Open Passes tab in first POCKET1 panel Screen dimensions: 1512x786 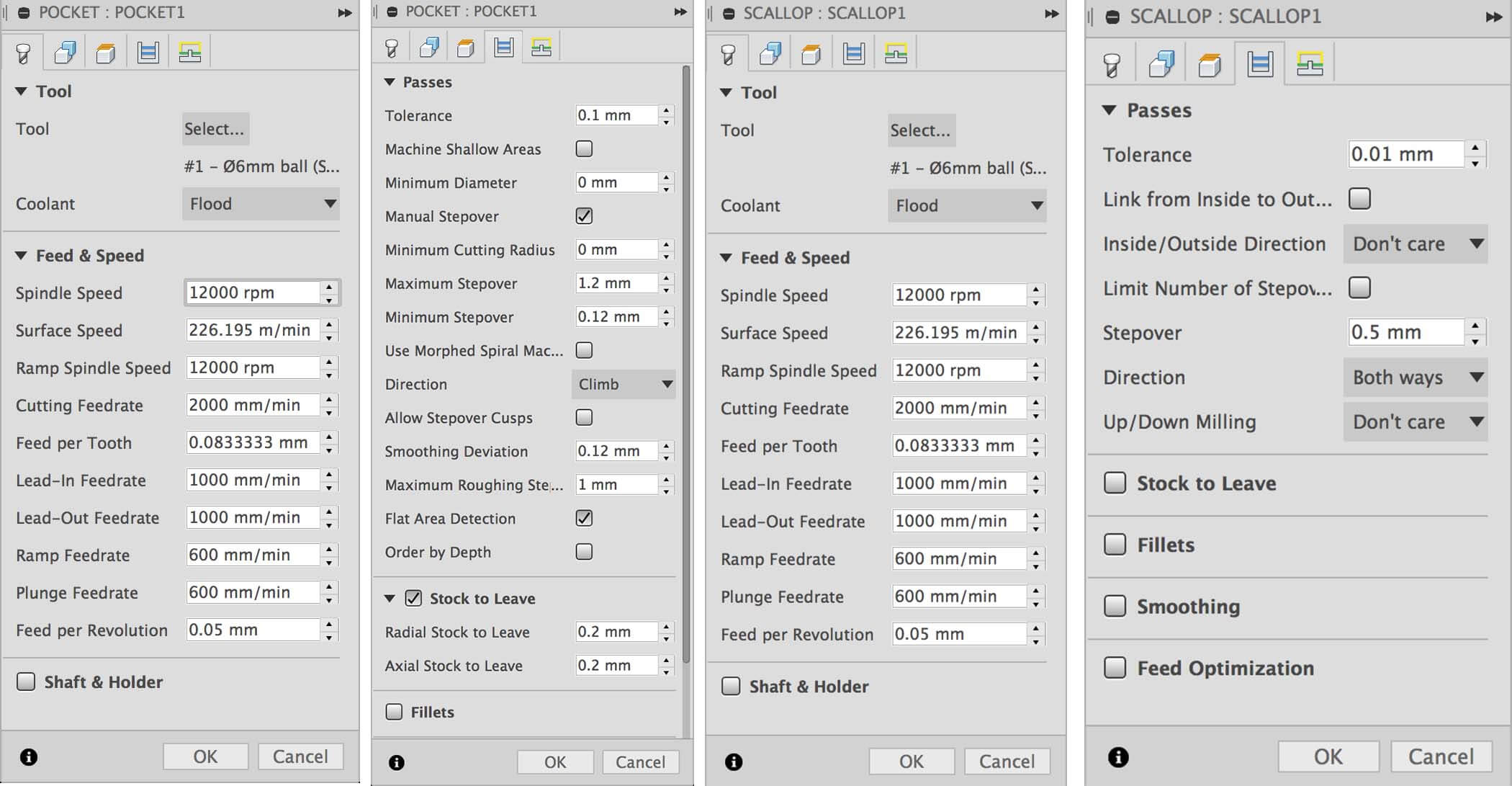(x=148, y=53)
